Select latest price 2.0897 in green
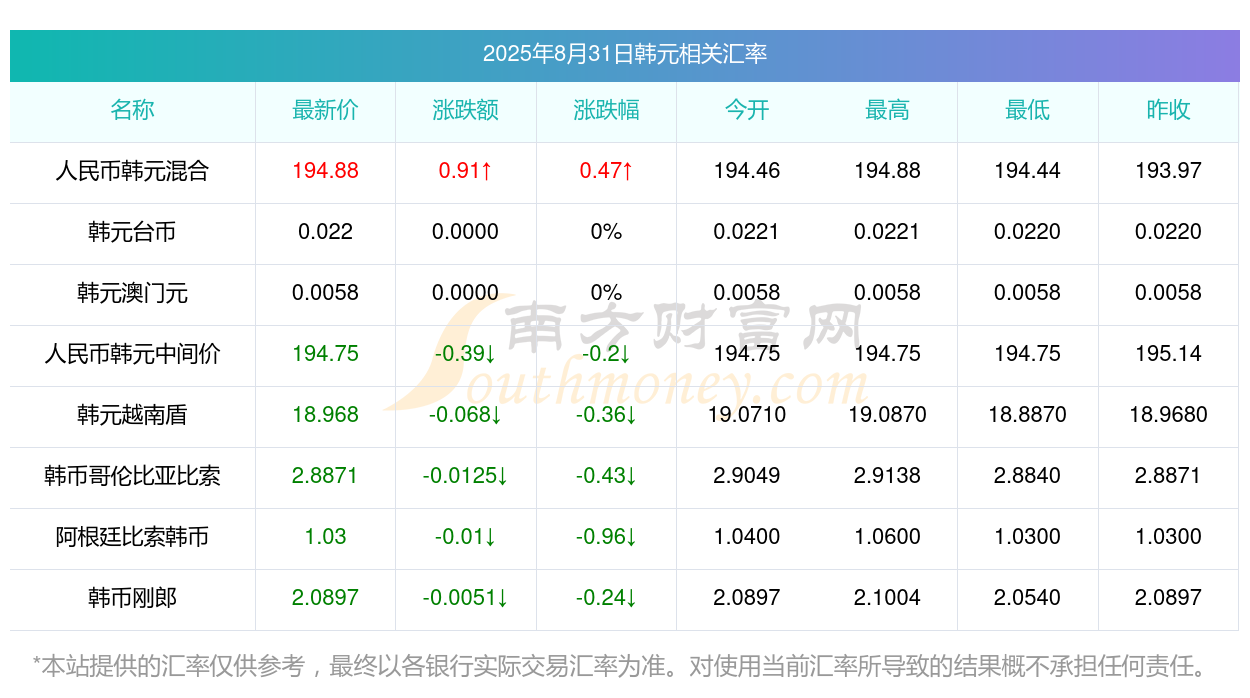This screenshot has width=1250, height=698. click(x=325, y=598)
